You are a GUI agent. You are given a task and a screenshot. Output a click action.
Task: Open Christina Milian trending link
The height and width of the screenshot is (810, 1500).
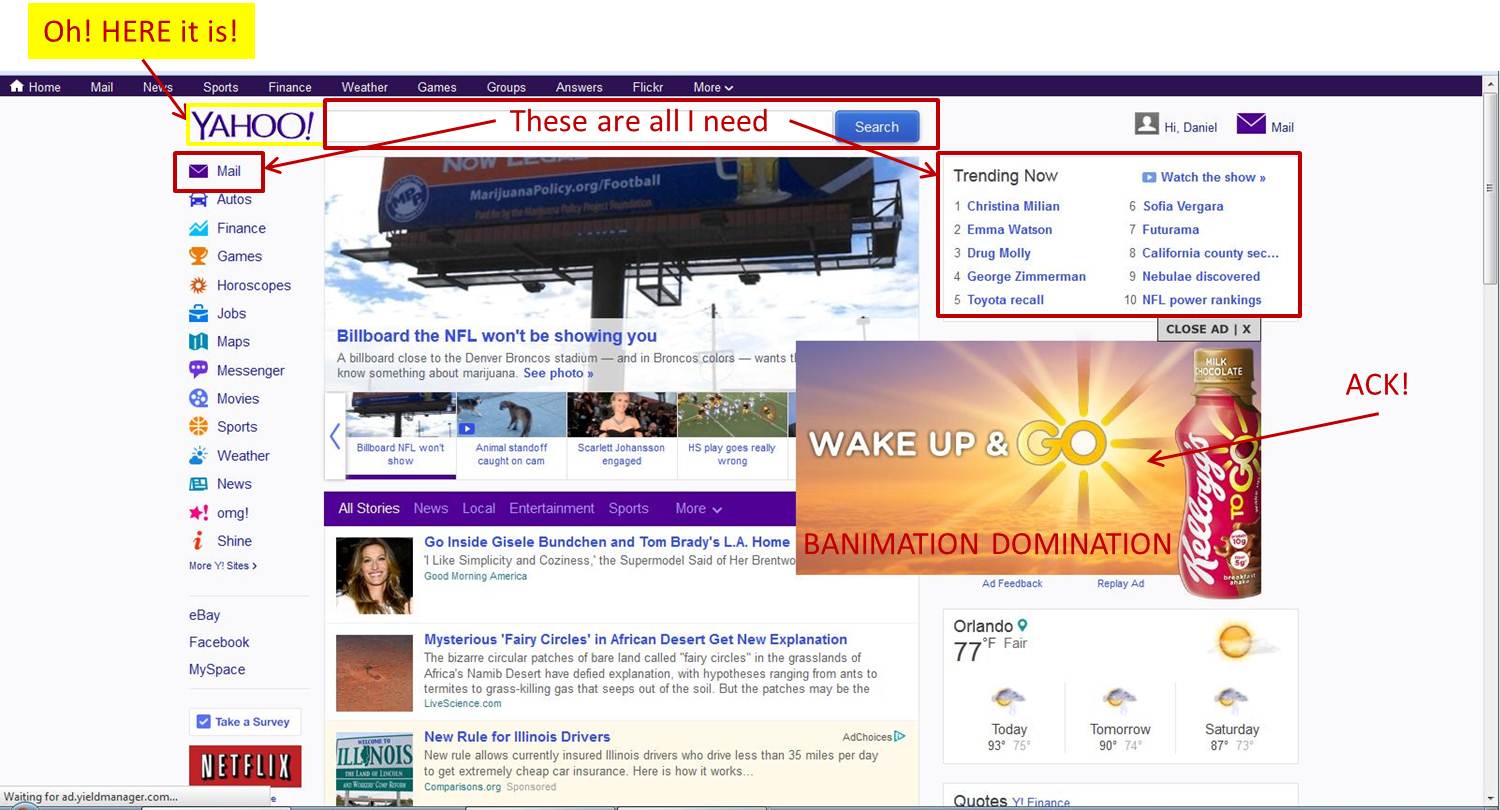[1013, 206]
